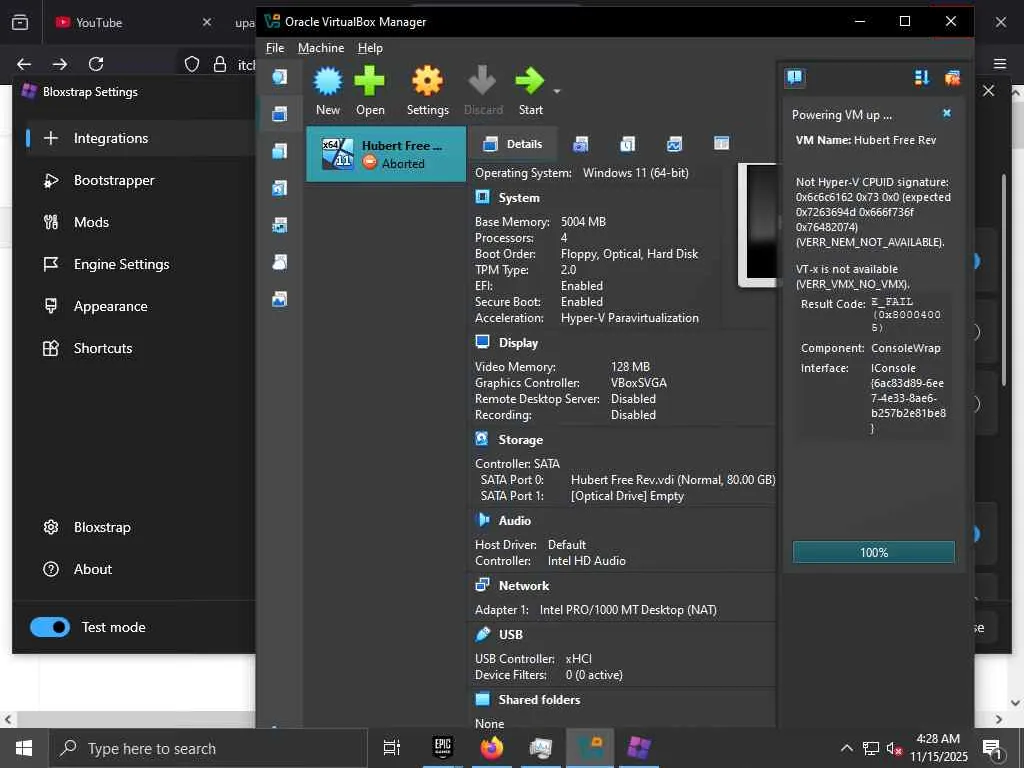1024x768 pixels.
Task: Click the Display section header in Details
Action: (x=519, y=343)
